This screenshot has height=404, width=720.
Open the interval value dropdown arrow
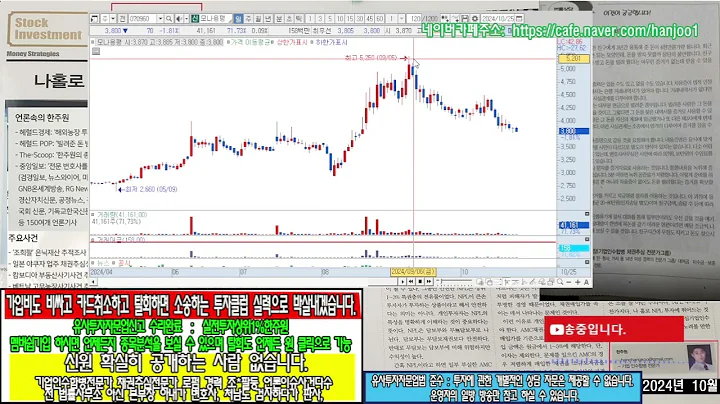click(x=401, y=18)
